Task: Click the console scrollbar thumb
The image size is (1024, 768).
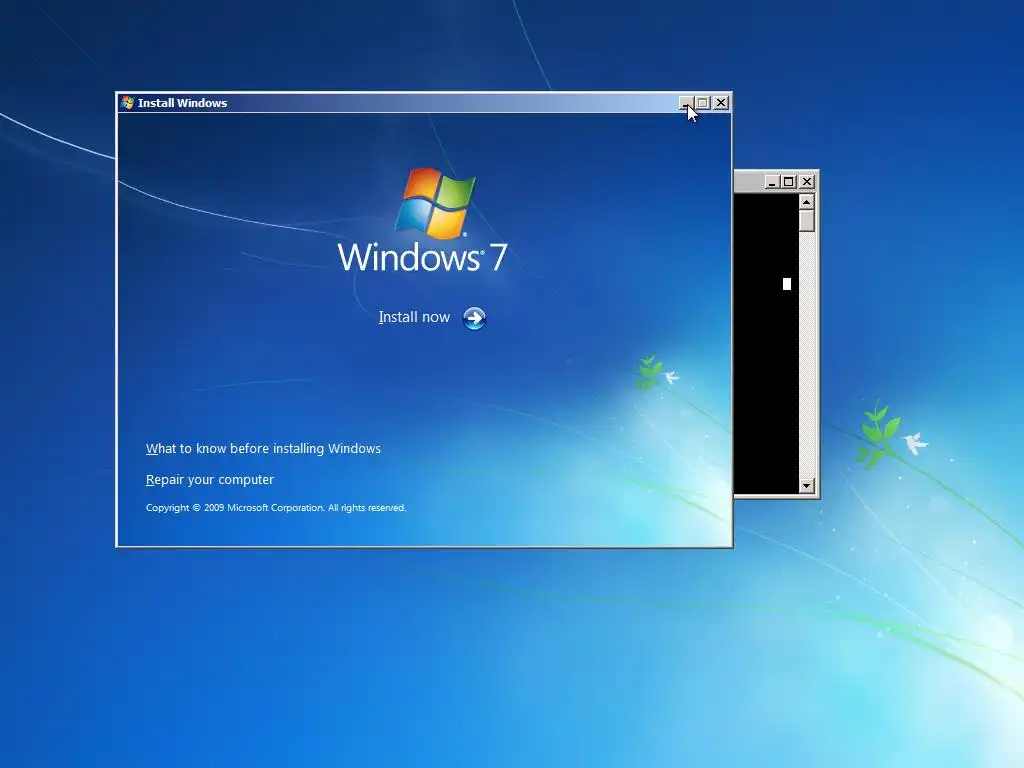Action: pyautogui.click(x=807, y=221)
